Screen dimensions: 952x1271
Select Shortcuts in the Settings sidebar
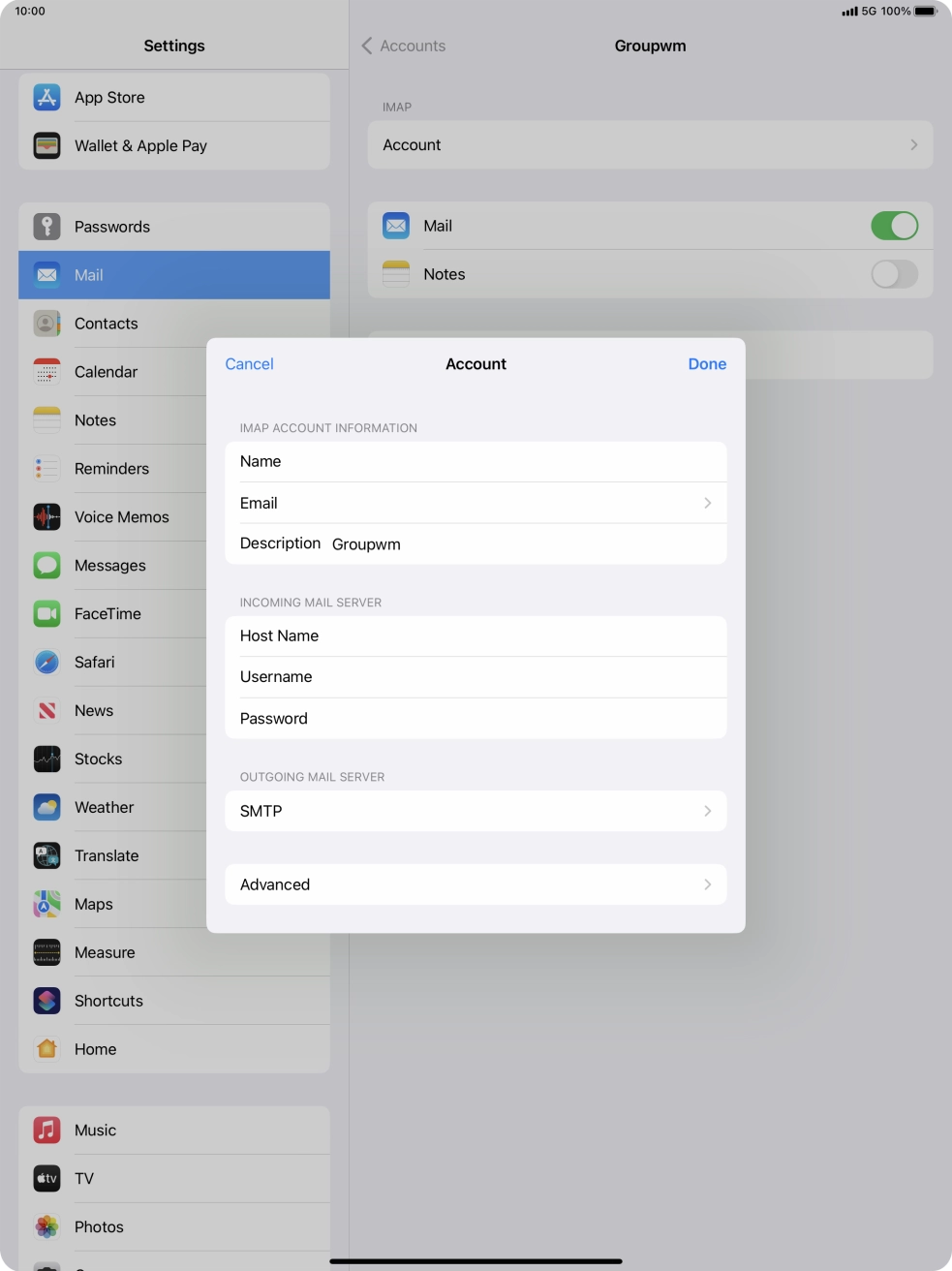coord(108,1001)
